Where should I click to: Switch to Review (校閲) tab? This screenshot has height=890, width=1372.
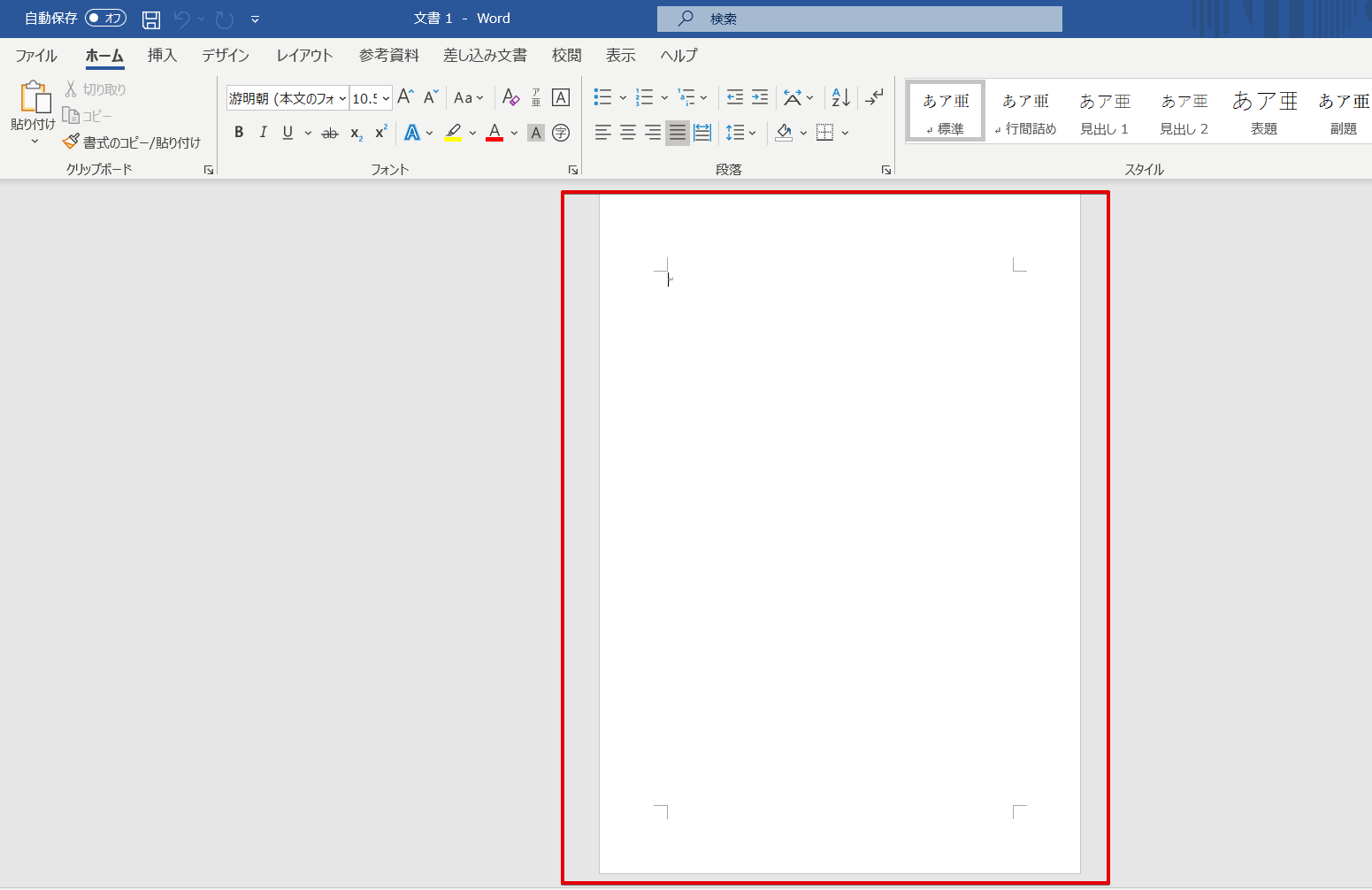(x=567, y=56)
